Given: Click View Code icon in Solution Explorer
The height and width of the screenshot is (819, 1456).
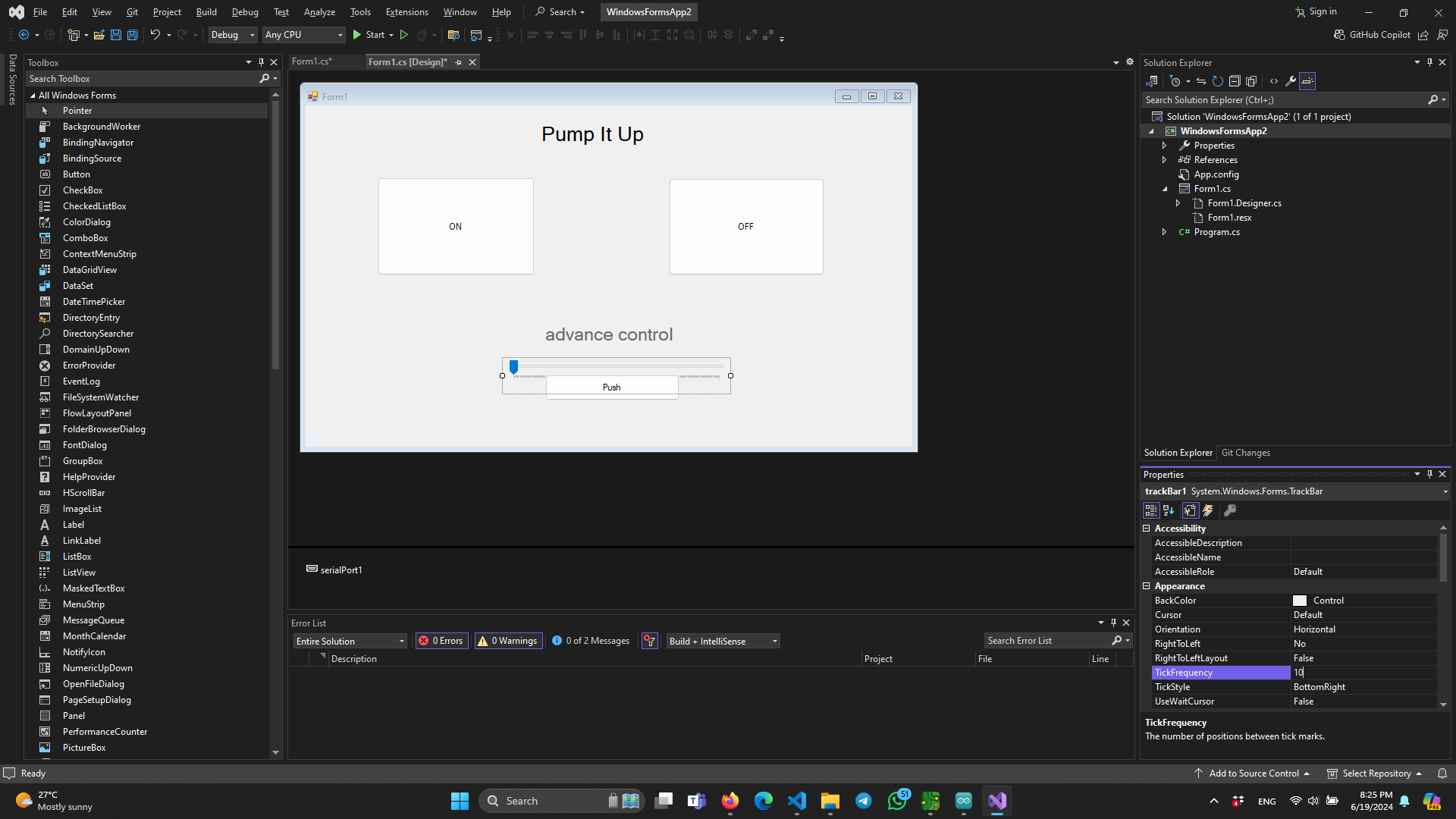Looking at the screenshot, I should coord(1274,81).
